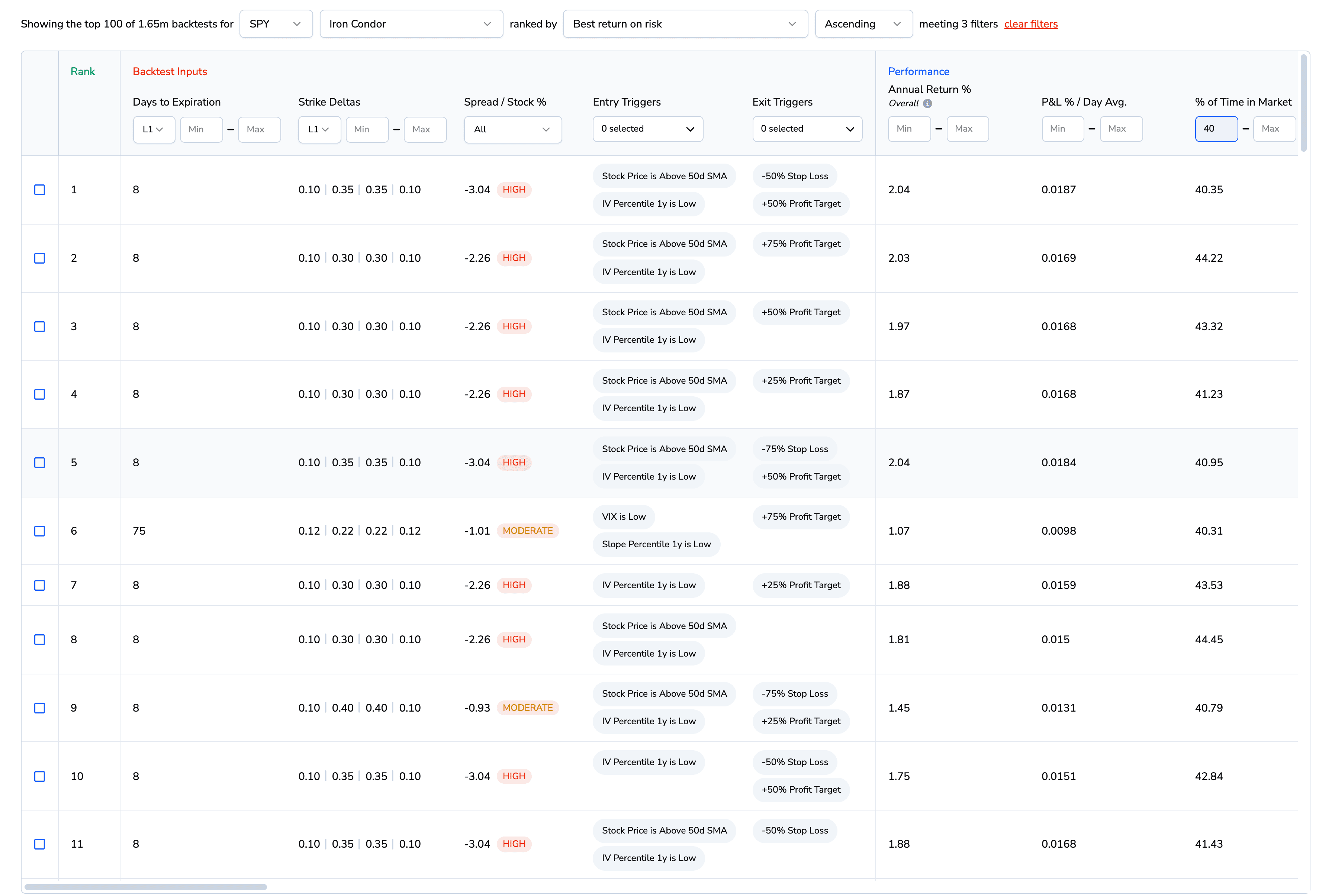Viewport: 1335px width, 896px height.
Task: Click the MODERATE badge in rank 6 row
Action: 527,531
